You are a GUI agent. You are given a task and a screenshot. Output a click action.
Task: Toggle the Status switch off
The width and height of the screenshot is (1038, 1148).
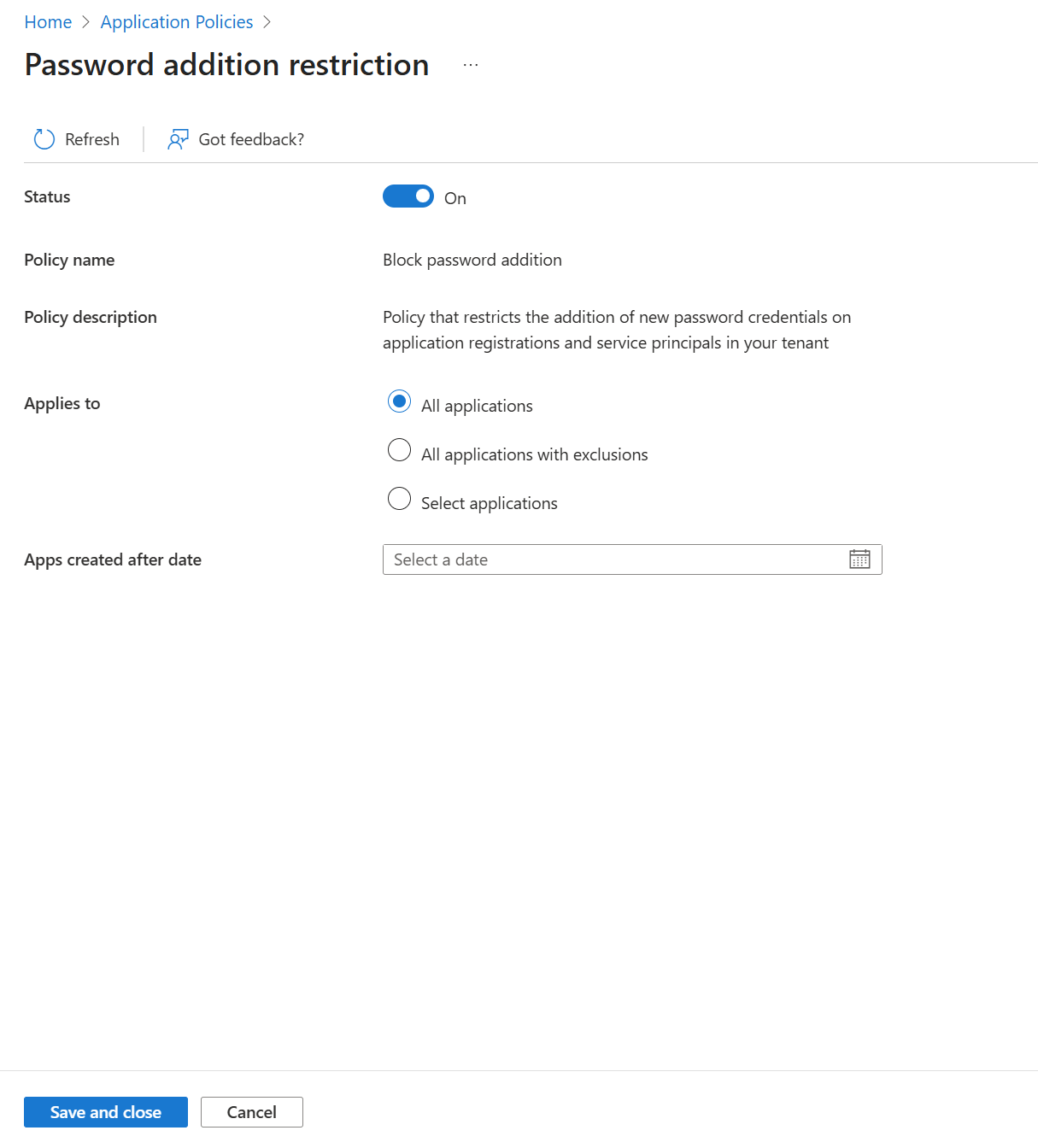coord(408,196)
